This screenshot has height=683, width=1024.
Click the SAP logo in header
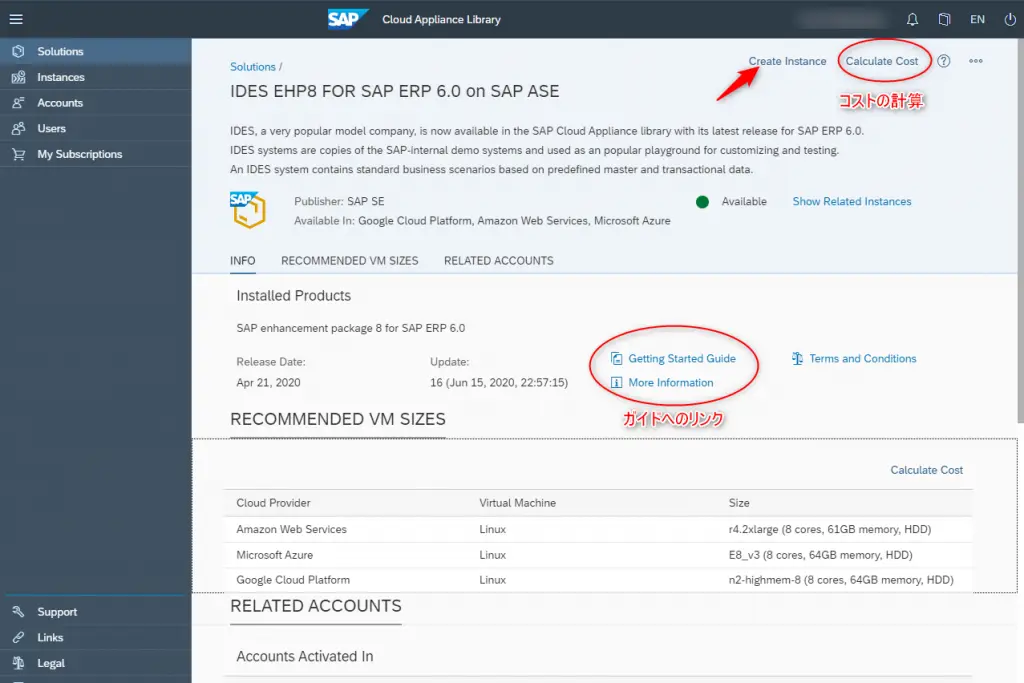pyautogui.click(x=348, y=19)
